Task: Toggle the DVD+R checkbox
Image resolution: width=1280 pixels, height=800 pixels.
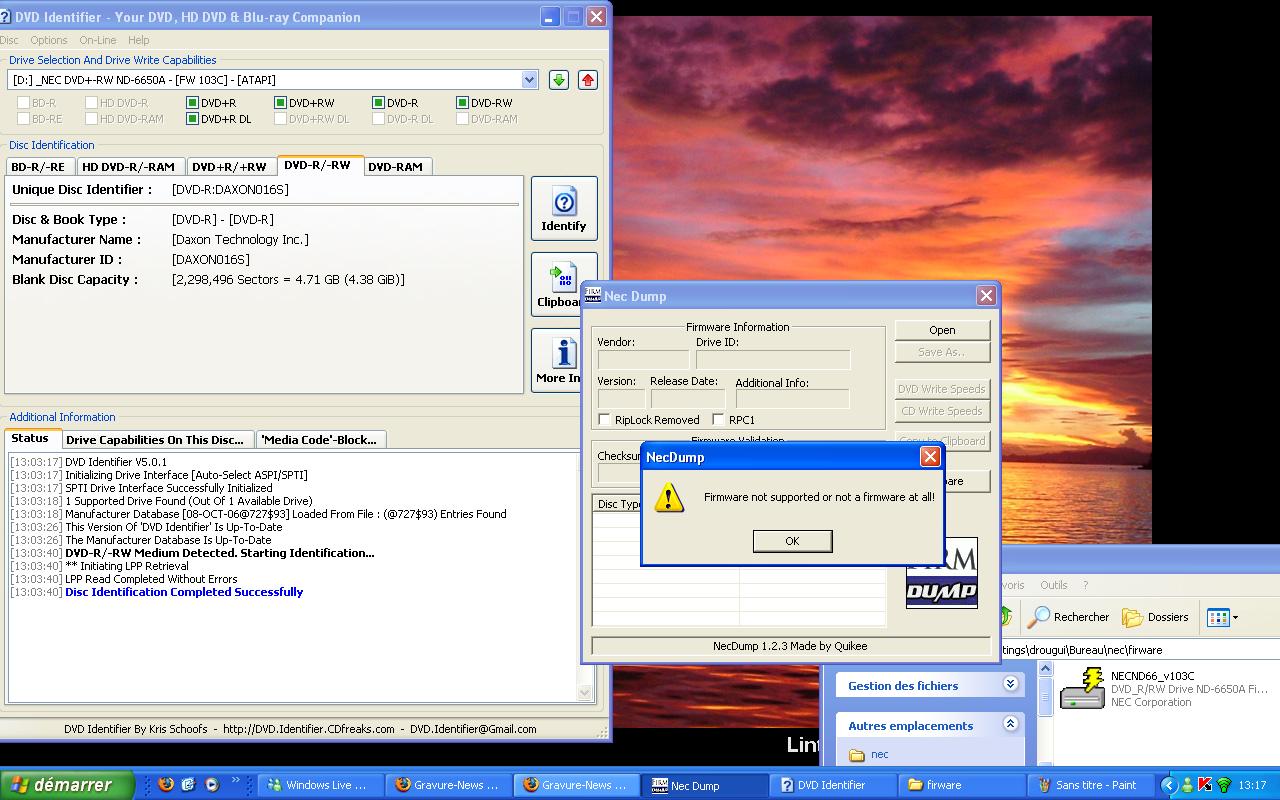Action: click(192, 103)
